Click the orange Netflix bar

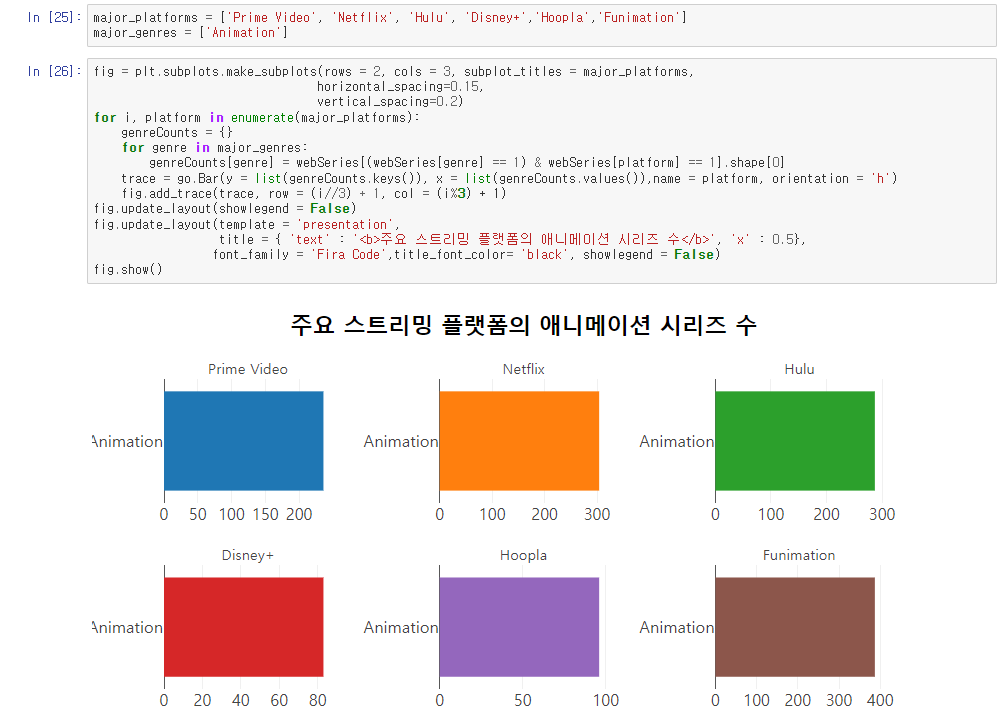click(x=519, y=441)
